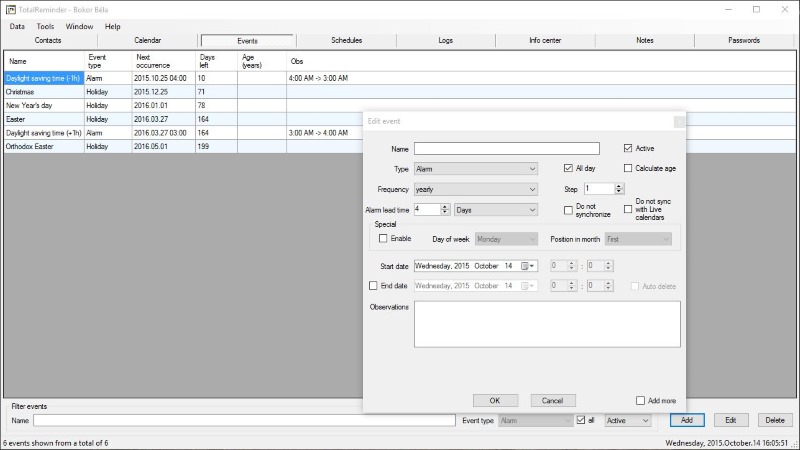The image size is (800, 450).
Task: Switch to the Passwords tab
Action: [744, 40]
